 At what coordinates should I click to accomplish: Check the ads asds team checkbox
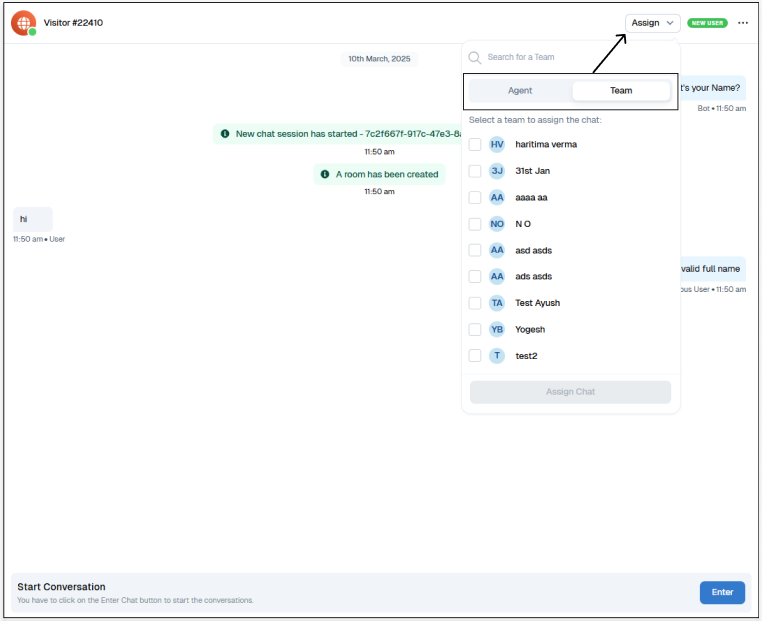point(475,276)
